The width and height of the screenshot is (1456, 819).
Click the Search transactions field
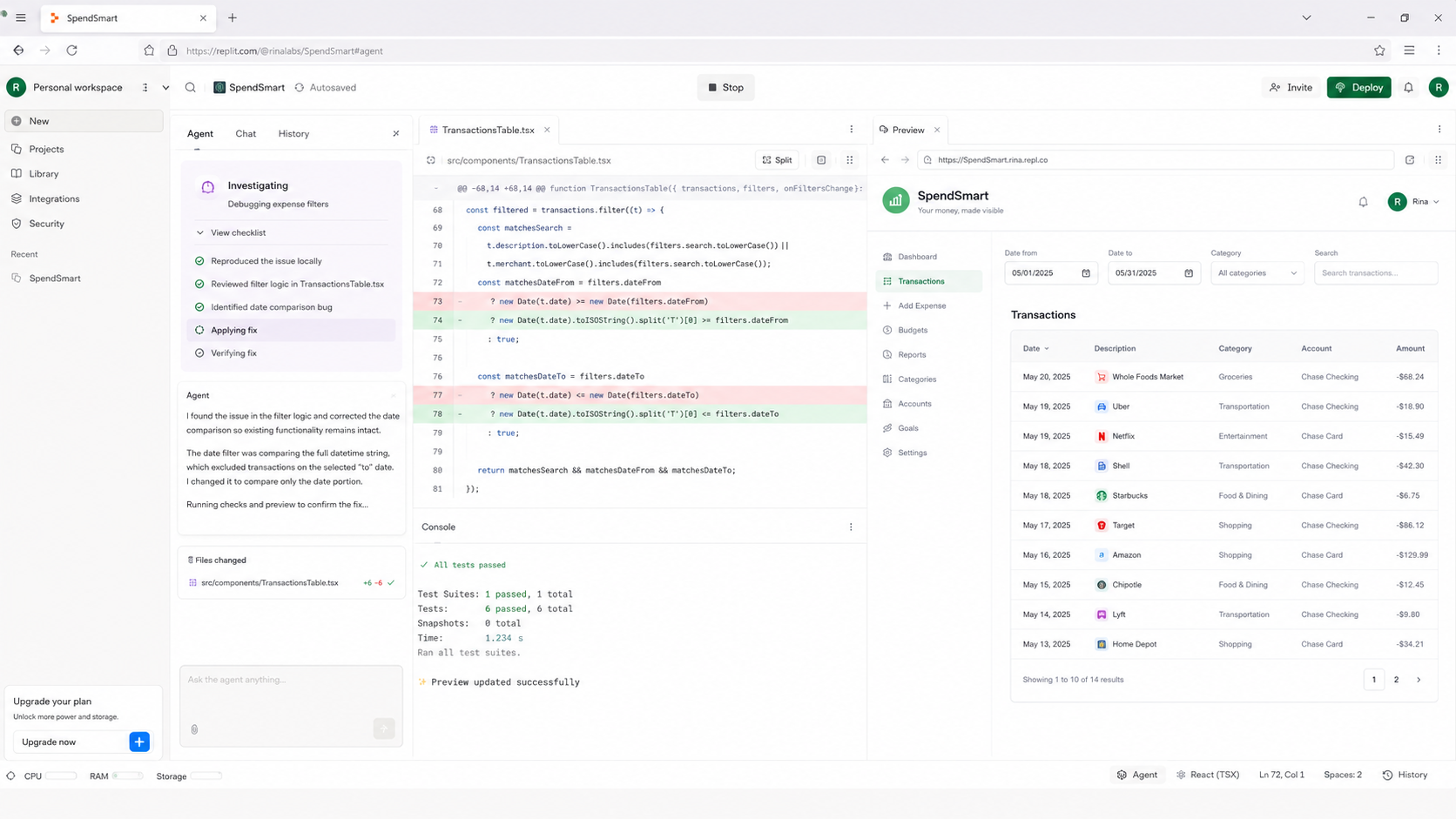[x=1376, y=273]
